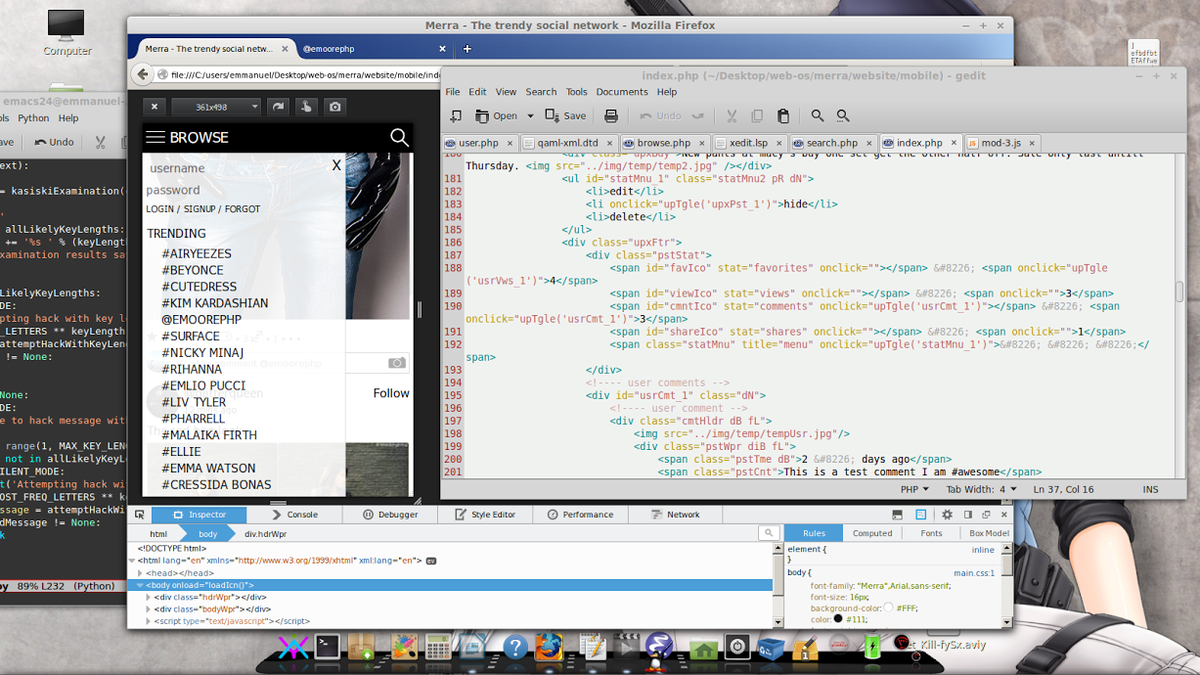The image size is (1200, 675).
Task: Click gedit's Save button
Action: (x=566, y=116)
